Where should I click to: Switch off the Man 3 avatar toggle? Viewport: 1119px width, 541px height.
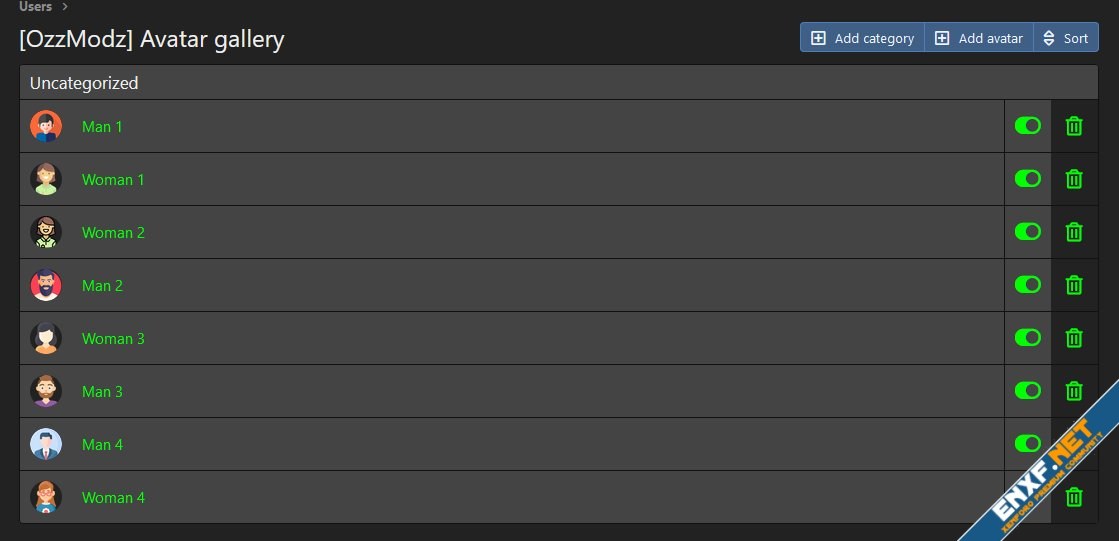point(1027,391)
